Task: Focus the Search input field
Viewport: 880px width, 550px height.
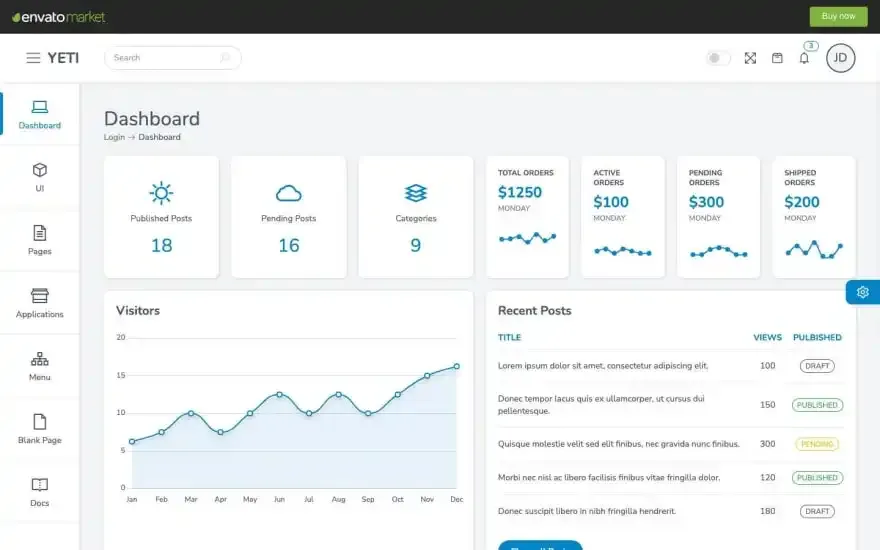Action: pyautogui.click(x=173, y=58)
